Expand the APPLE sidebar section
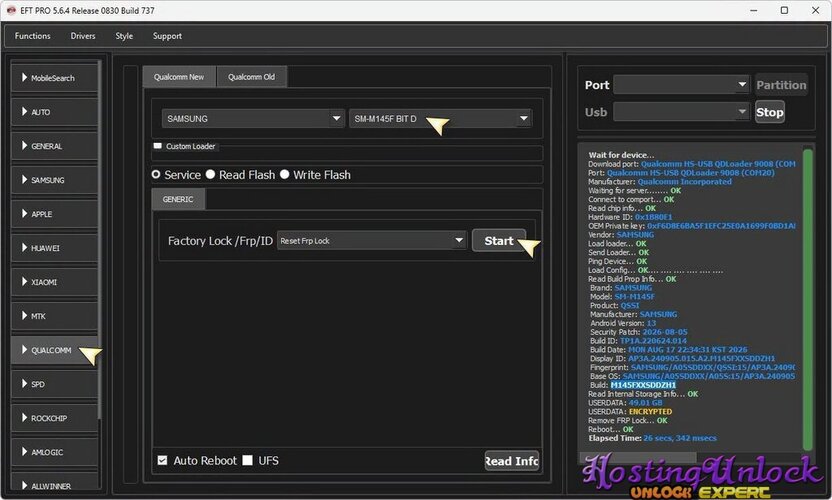832x500 pixels. pos(54,214)
